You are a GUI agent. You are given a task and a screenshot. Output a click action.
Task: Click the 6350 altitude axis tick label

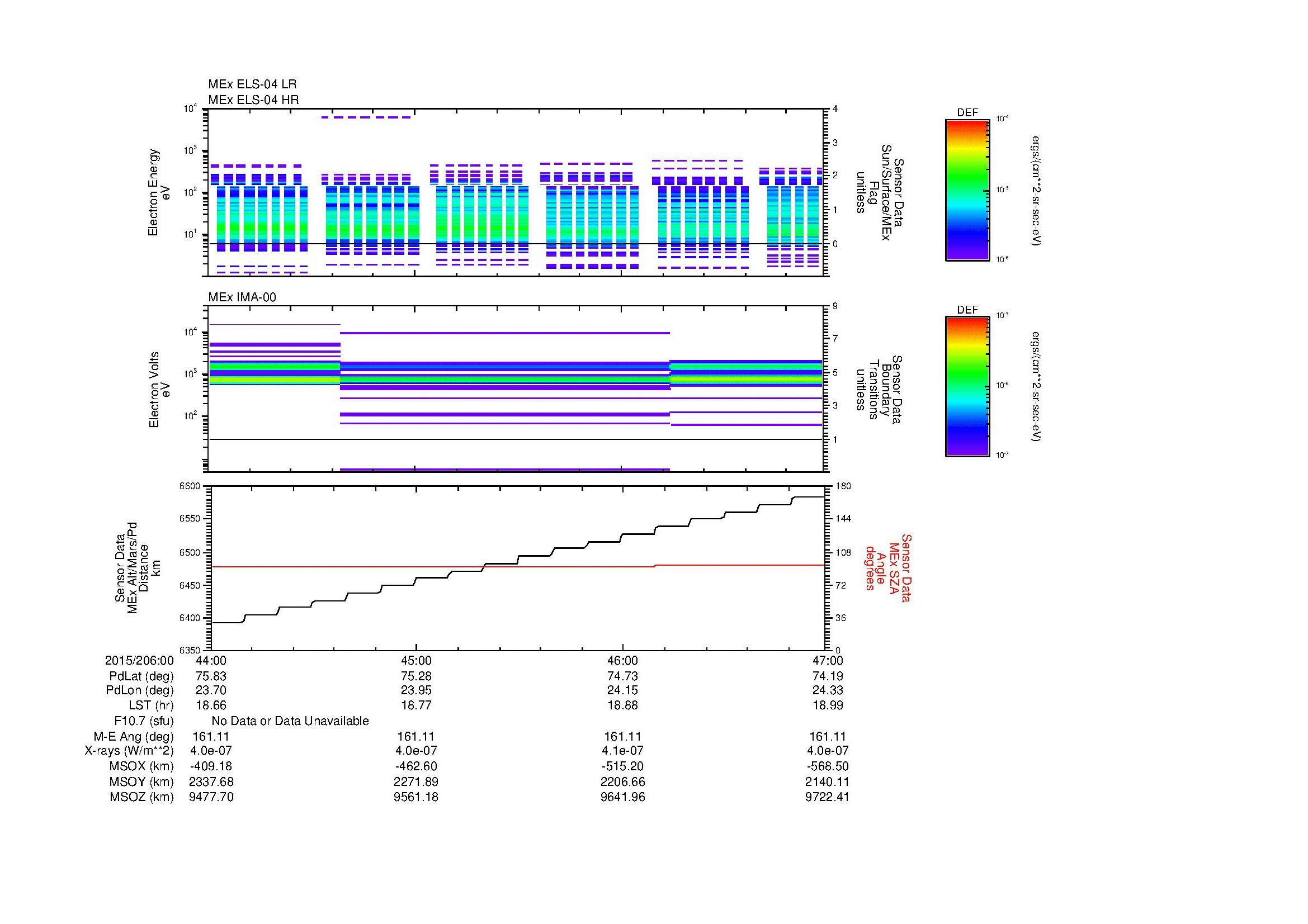(191, 650)
